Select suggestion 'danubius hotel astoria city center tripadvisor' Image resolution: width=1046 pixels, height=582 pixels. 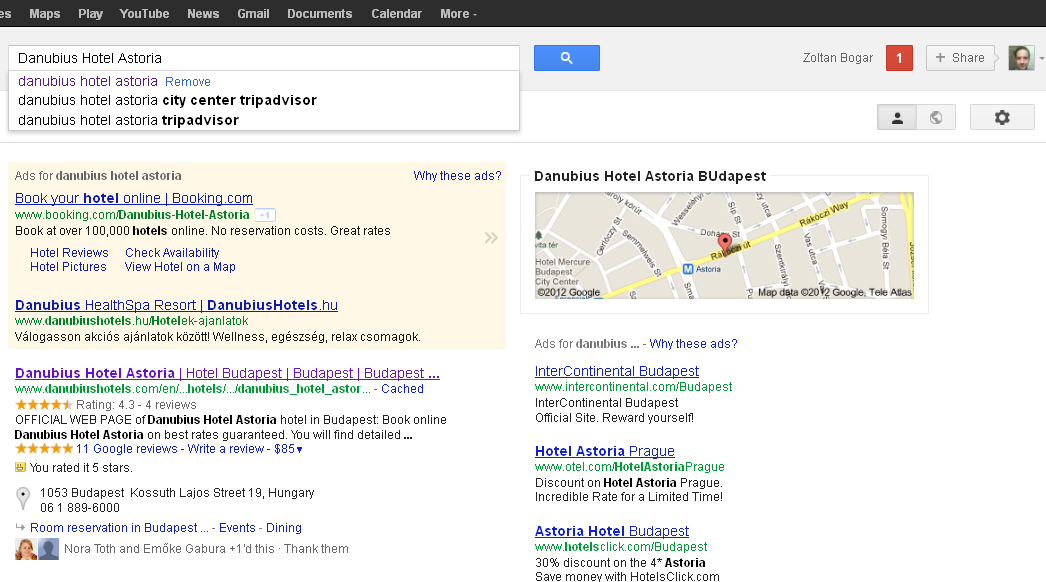tap(264, 100)
